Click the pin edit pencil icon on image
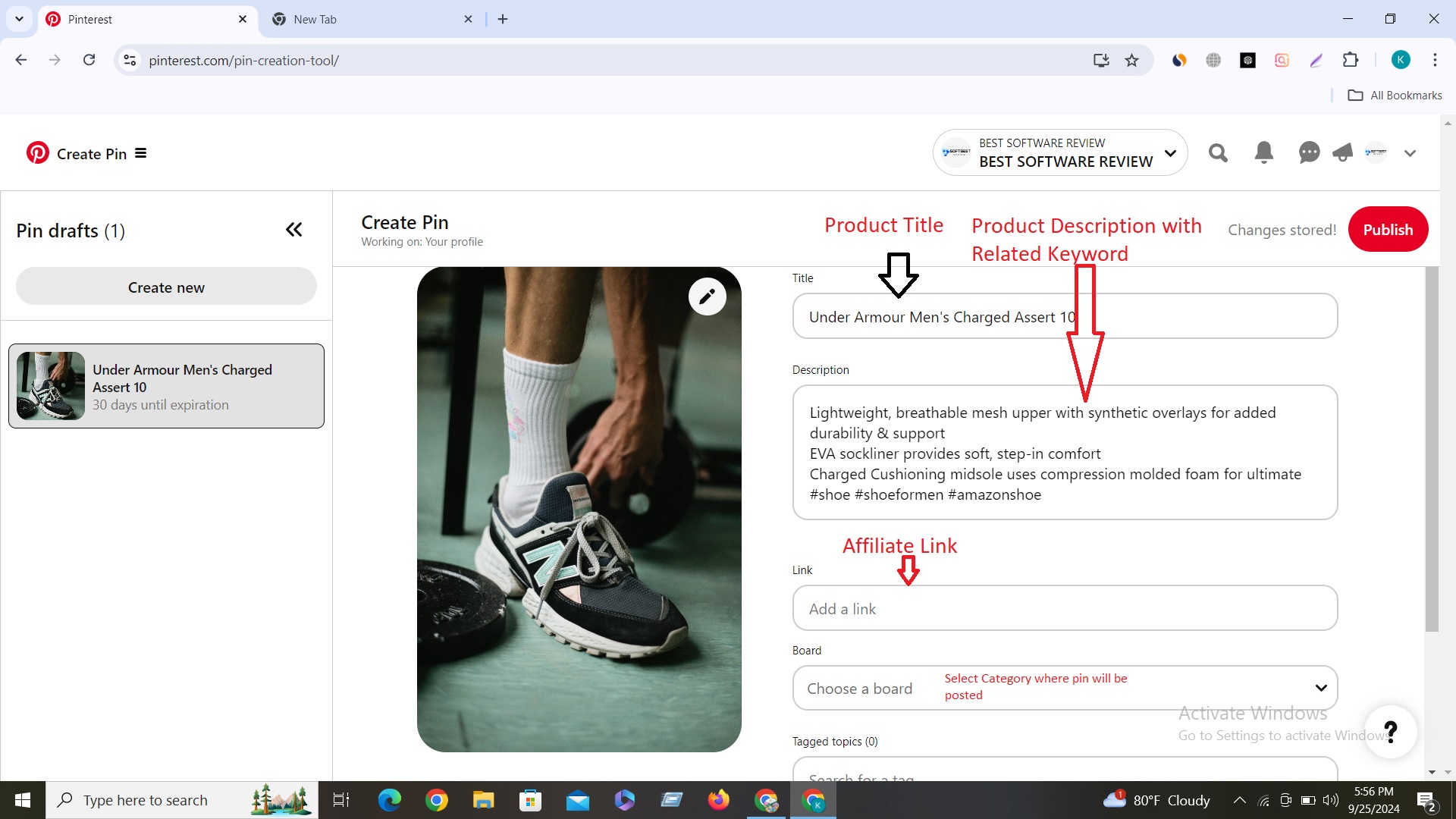The height and width of the screenshot is (819, 1456). point(705,296)
